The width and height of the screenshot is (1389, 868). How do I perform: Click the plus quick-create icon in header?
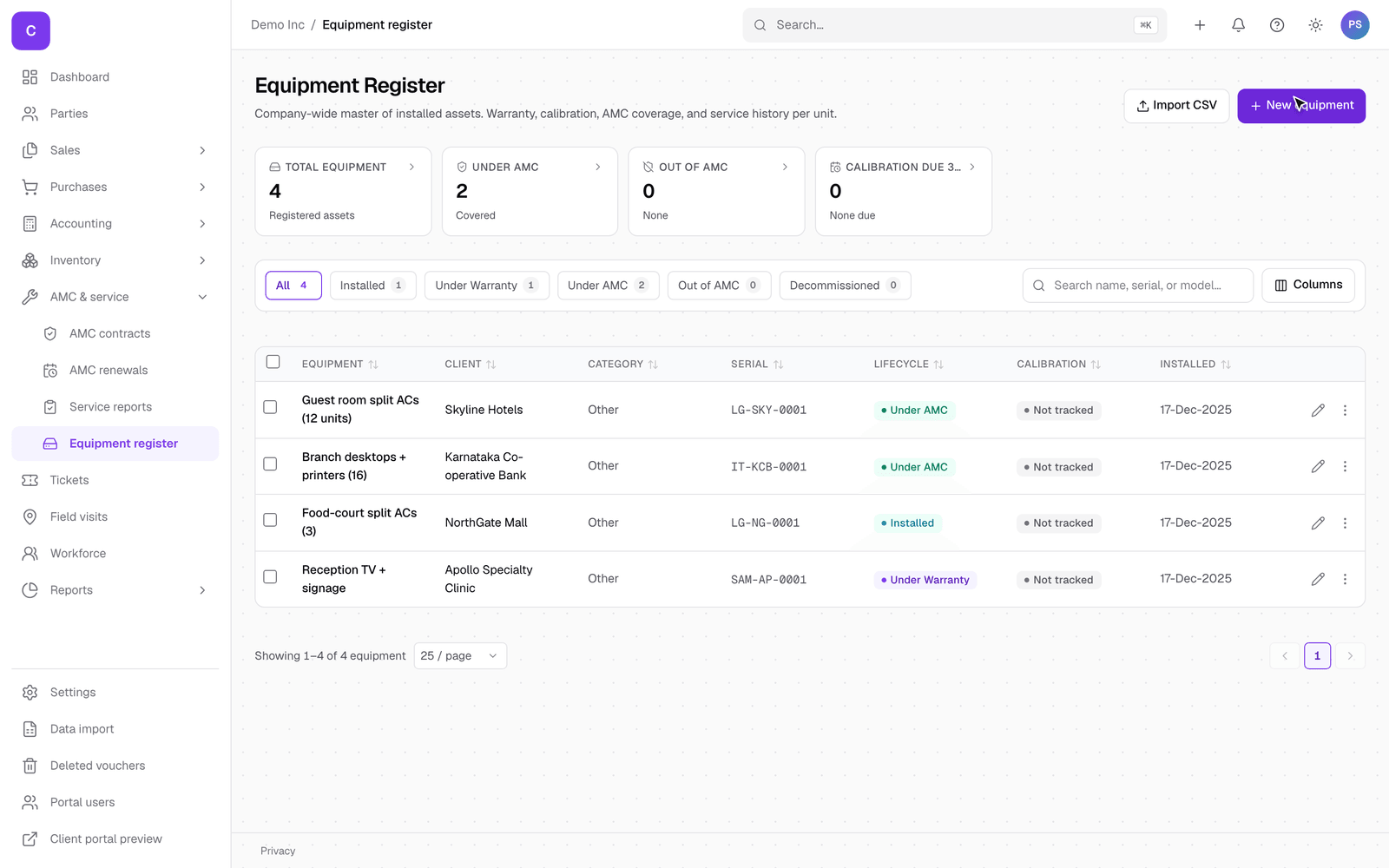pos(1200,25)
